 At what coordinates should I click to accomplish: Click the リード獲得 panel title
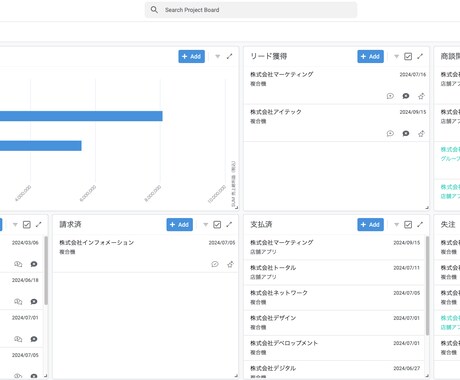click(269, 56)
